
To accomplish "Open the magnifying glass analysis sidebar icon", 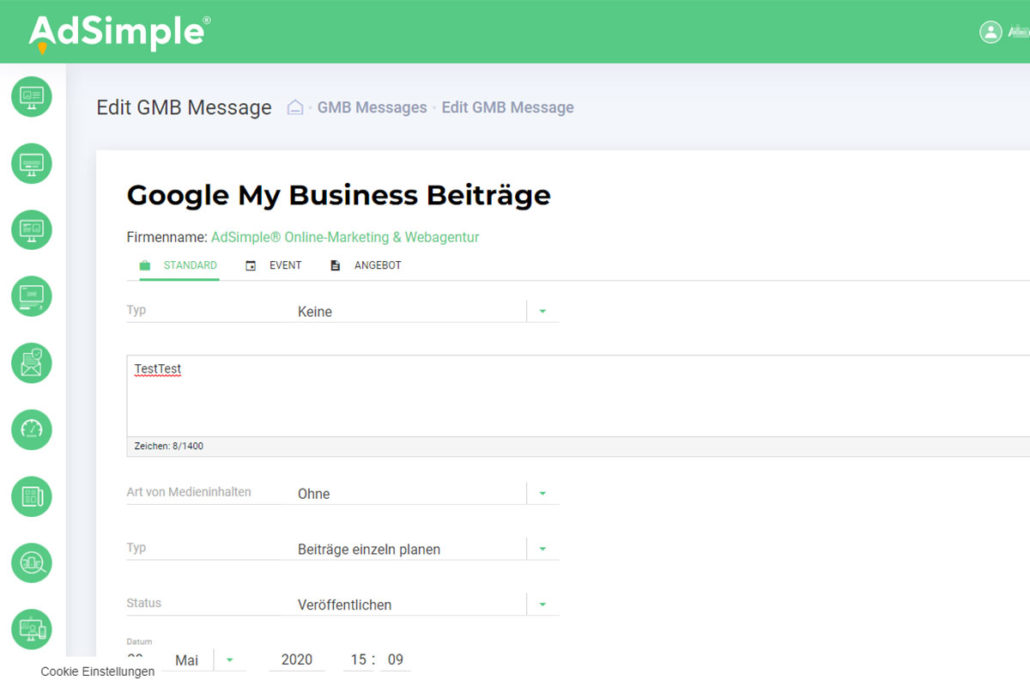I will (x=31, y=563).
